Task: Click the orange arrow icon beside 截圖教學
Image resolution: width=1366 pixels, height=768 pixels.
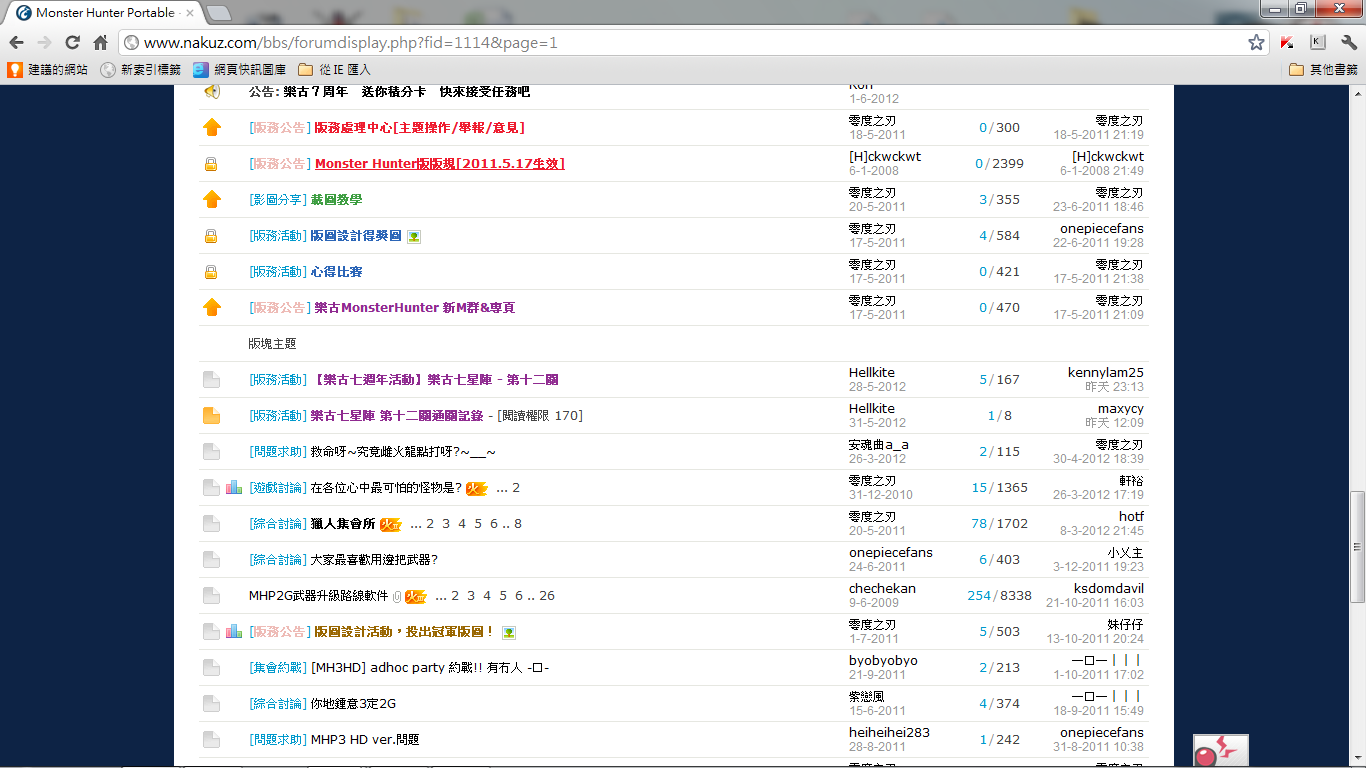Action: [211, 200]
